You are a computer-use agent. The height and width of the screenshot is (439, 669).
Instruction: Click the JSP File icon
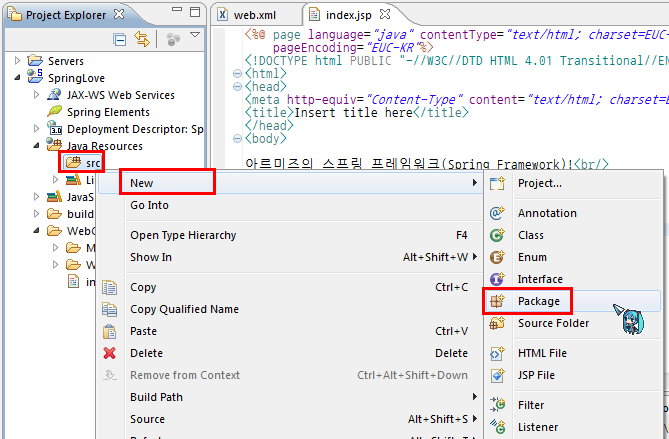point(497,375)
